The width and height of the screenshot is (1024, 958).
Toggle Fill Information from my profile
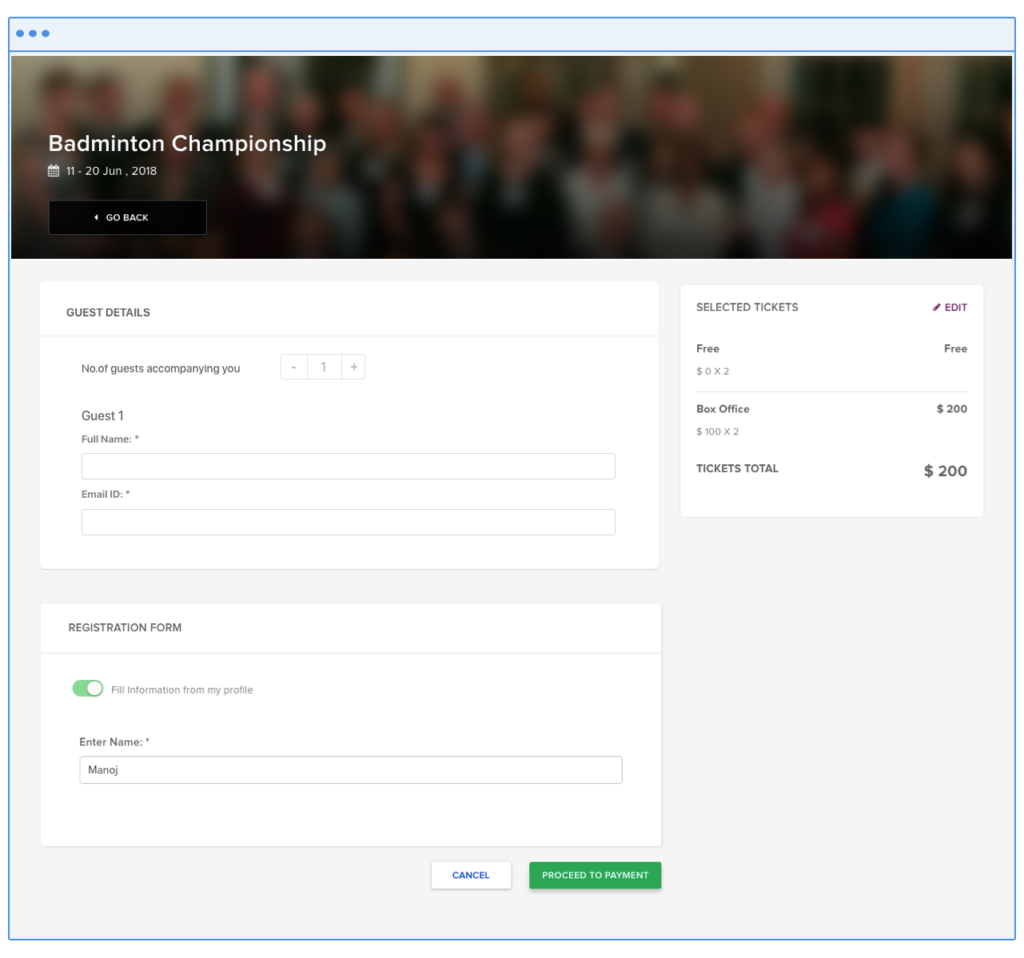tap(88, 689)
